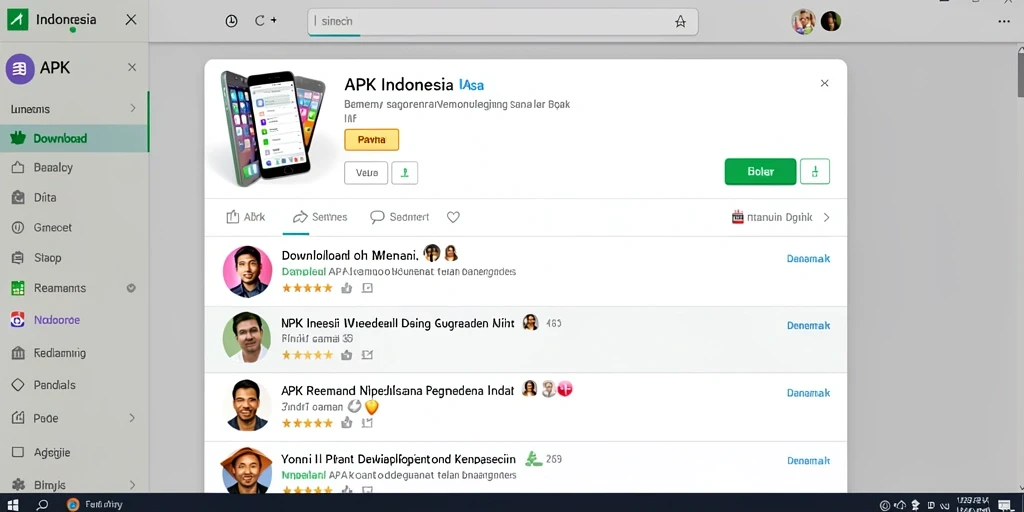Close the APK sidebar panel
The image size is (1024, 512).
coord(132,67)
